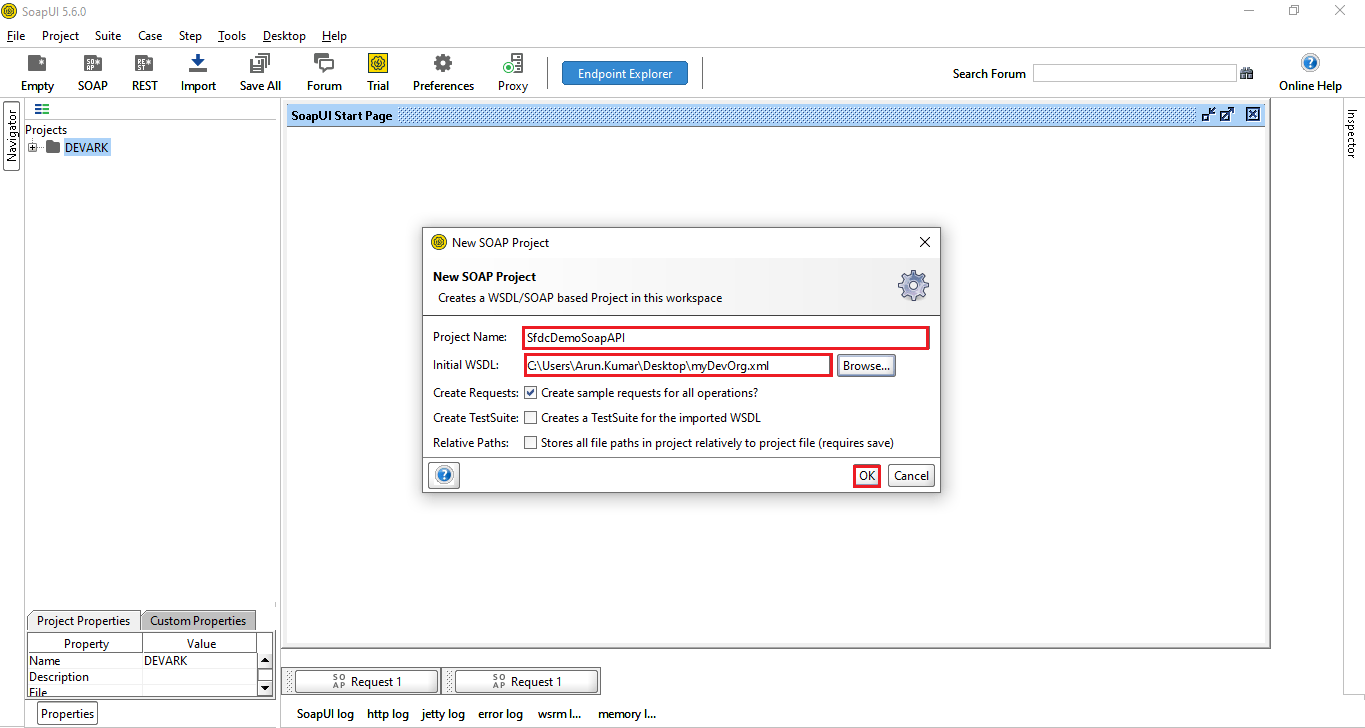
Task: Enable Create a TestSuite checkbox
Action: point(531,418)
